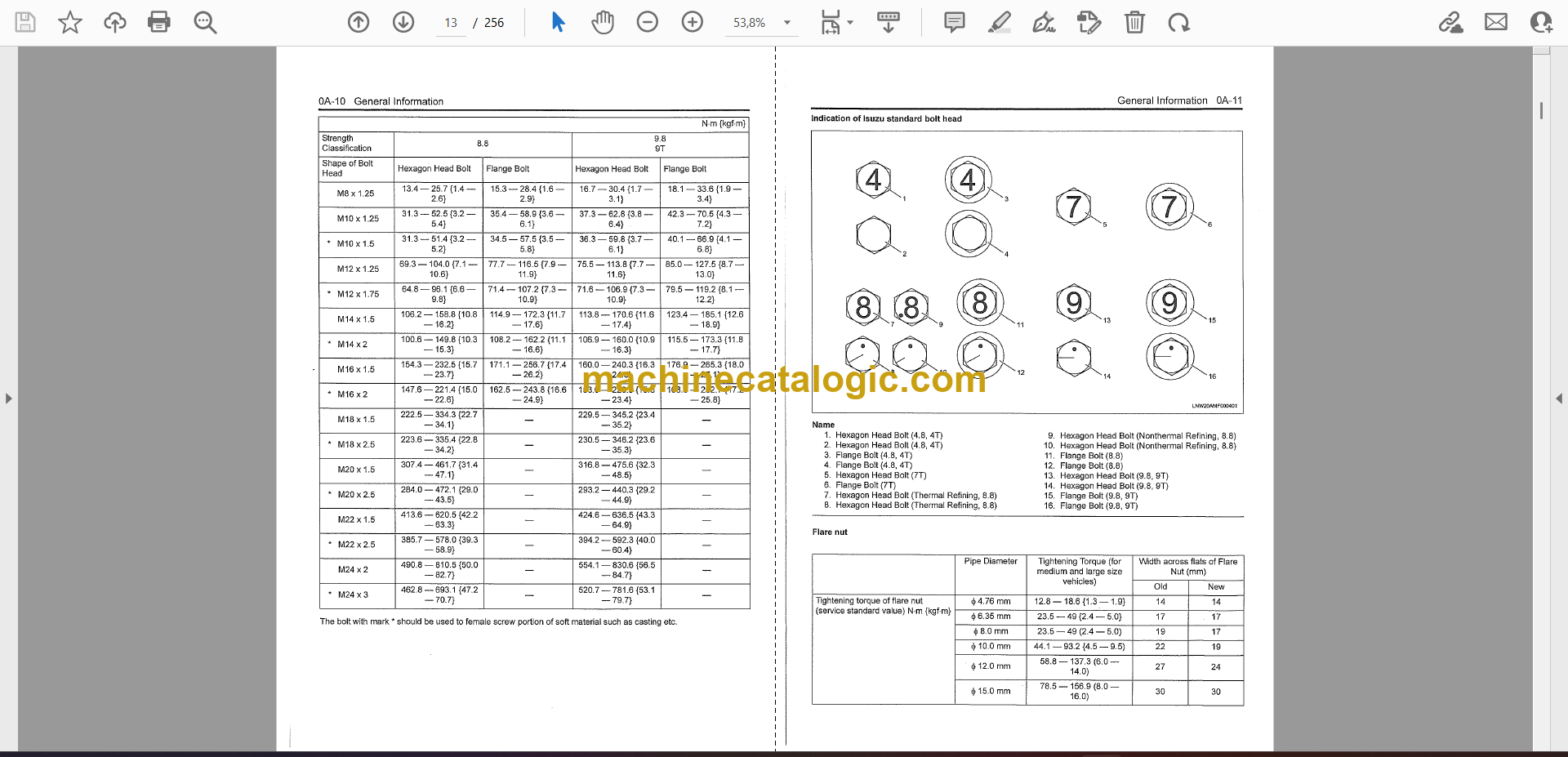Viewport: 1568px width, 757px height.
Task: Click the 'M8 x 1.25' table row label
Action: pos(356,194)
